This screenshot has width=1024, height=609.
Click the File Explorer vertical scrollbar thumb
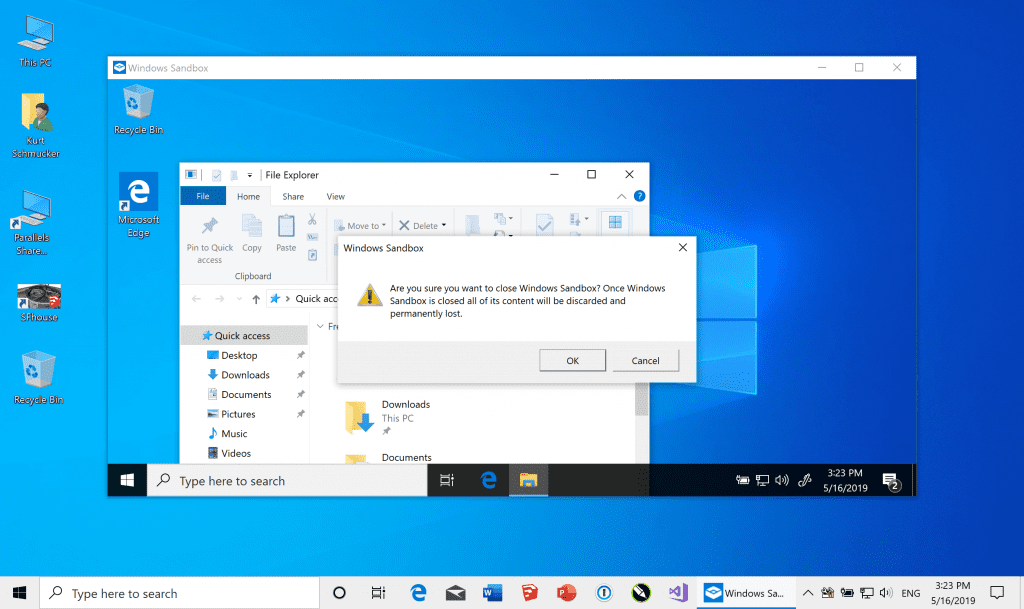pos(641,399)
